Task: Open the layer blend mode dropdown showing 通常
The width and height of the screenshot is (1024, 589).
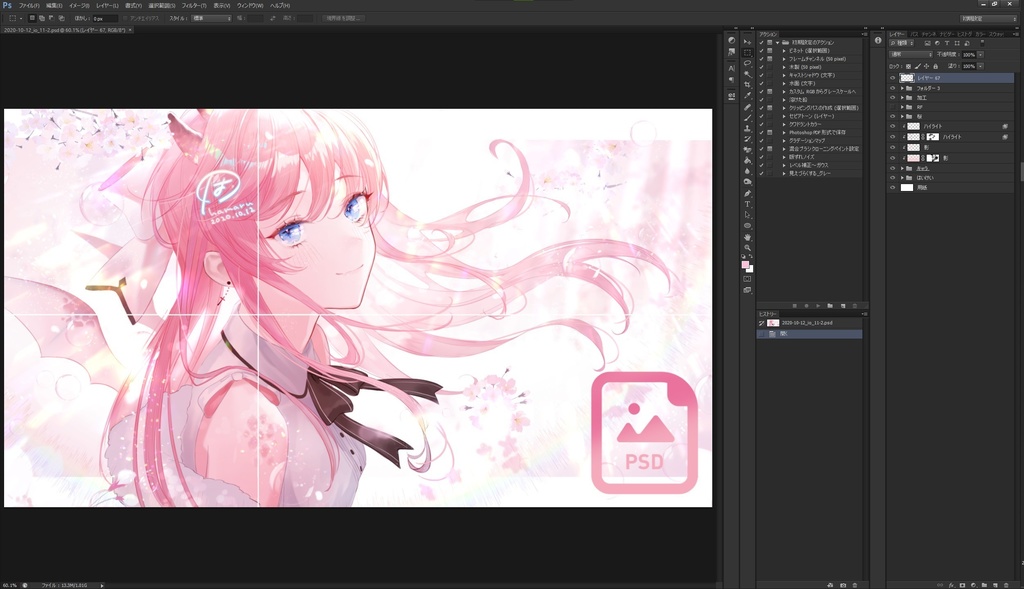Action: click(x=910, y=55)
